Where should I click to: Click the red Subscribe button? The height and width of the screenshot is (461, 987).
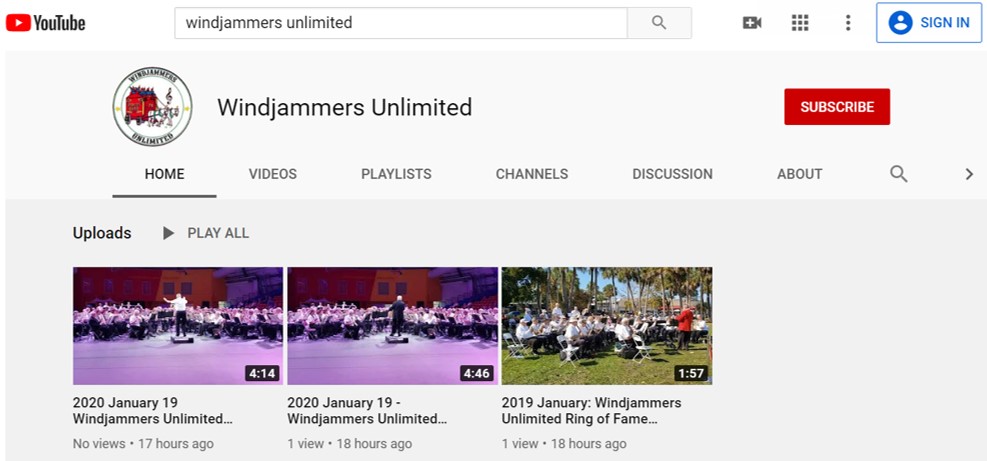[837, 106]
